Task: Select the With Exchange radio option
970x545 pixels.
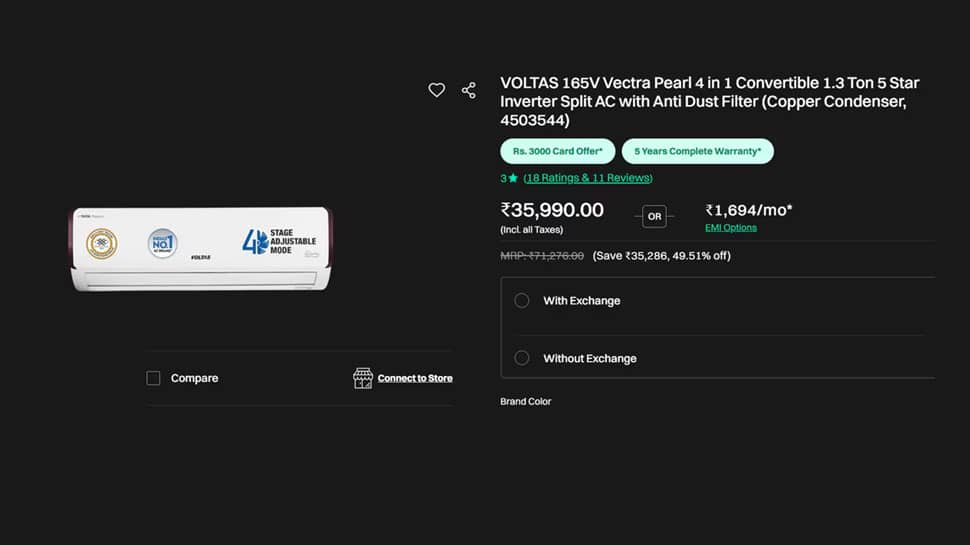Action: tap(521, 301)
